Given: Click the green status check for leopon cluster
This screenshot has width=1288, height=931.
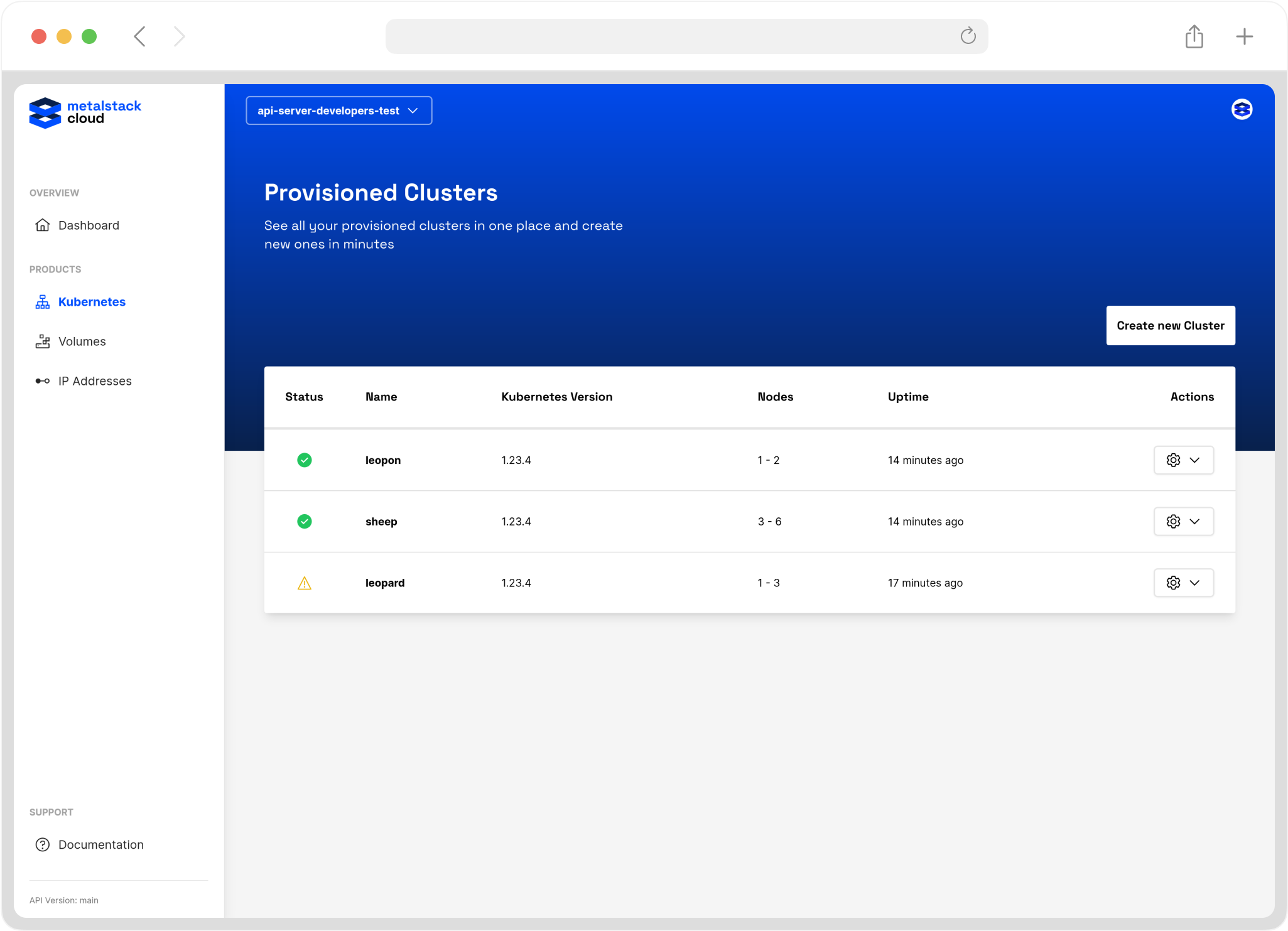Looking at the screenshot, I should click(305, 460).
